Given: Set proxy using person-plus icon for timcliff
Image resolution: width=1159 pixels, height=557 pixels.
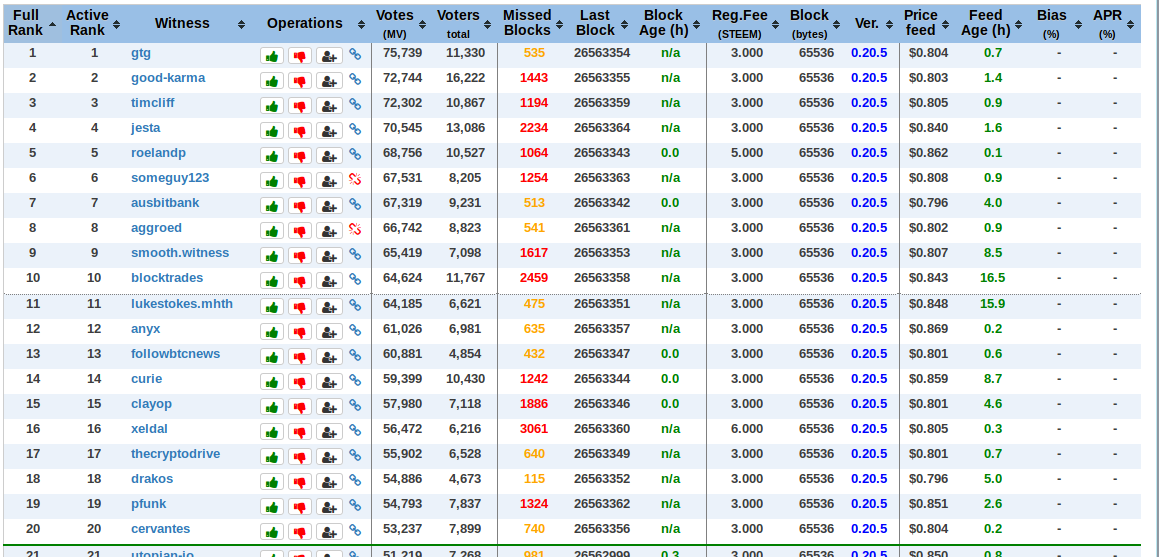Looking at the screenshot, I should tap(329, 106).
